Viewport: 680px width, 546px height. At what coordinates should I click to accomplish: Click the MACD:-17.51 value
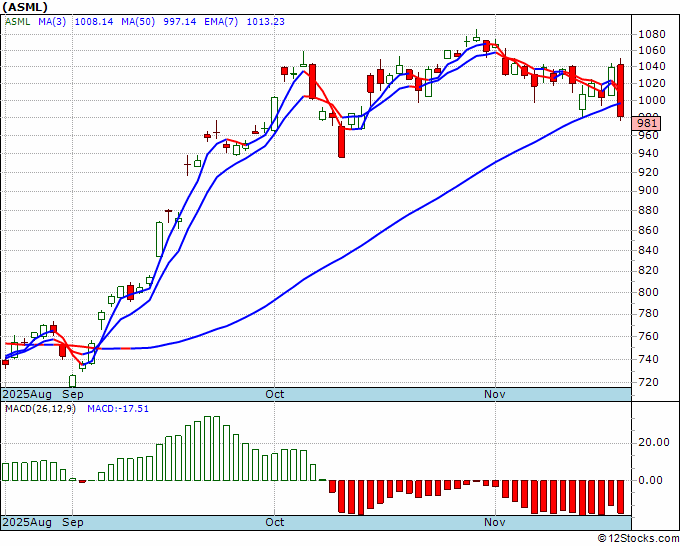(118, 409)
